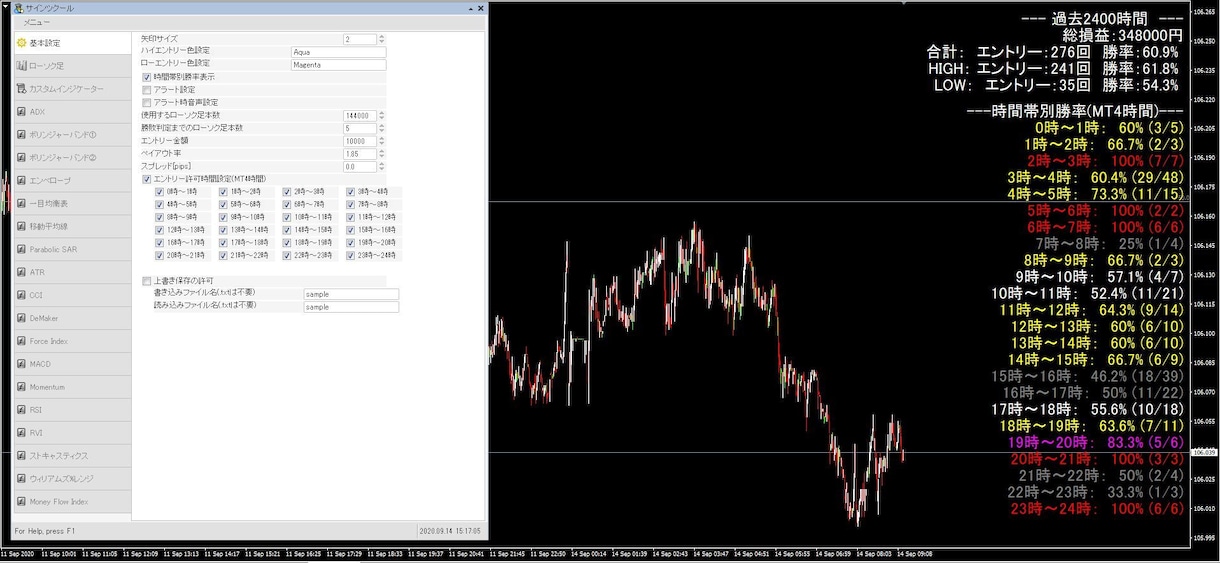Screen dimensions: 1220x563
Task: Adjust ペイアウト率 spinner arrows
Action: click(x=381, y=154)
